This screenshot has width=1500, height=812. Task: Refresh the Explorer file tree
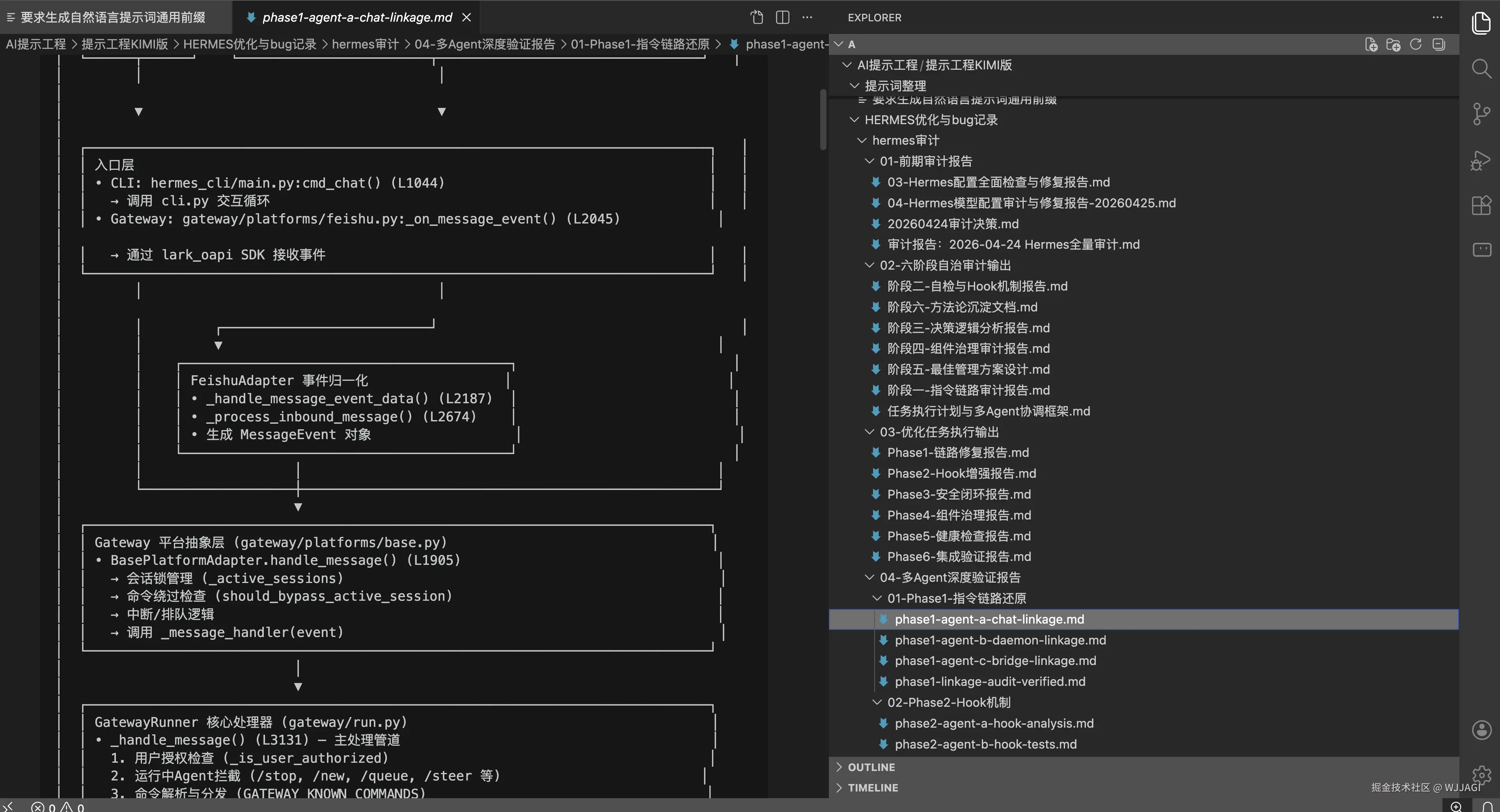pyautogui.click(x=1416, y=45)
